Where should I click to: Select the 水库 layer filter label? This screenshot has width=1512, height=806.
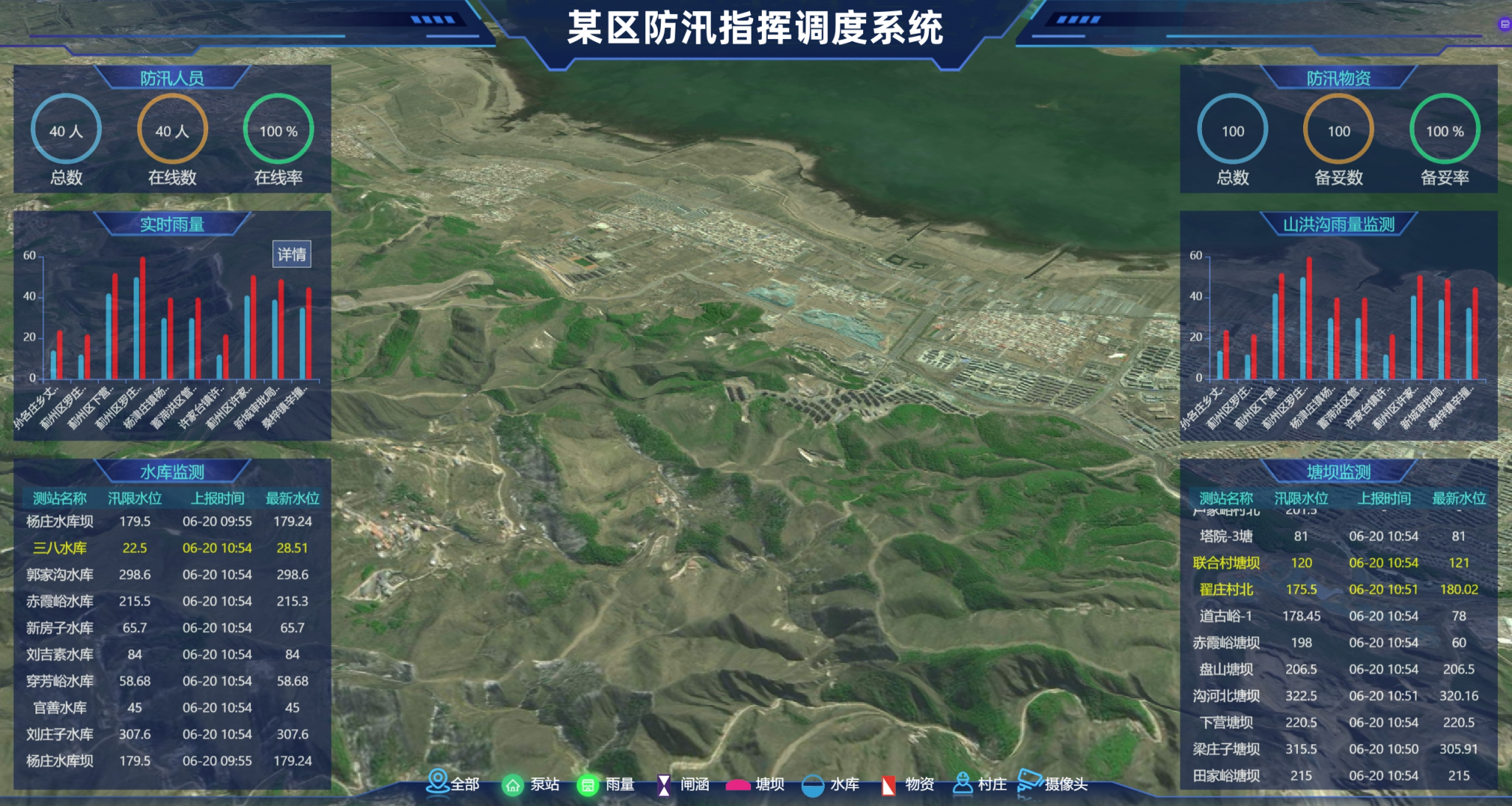pos(845,784)
